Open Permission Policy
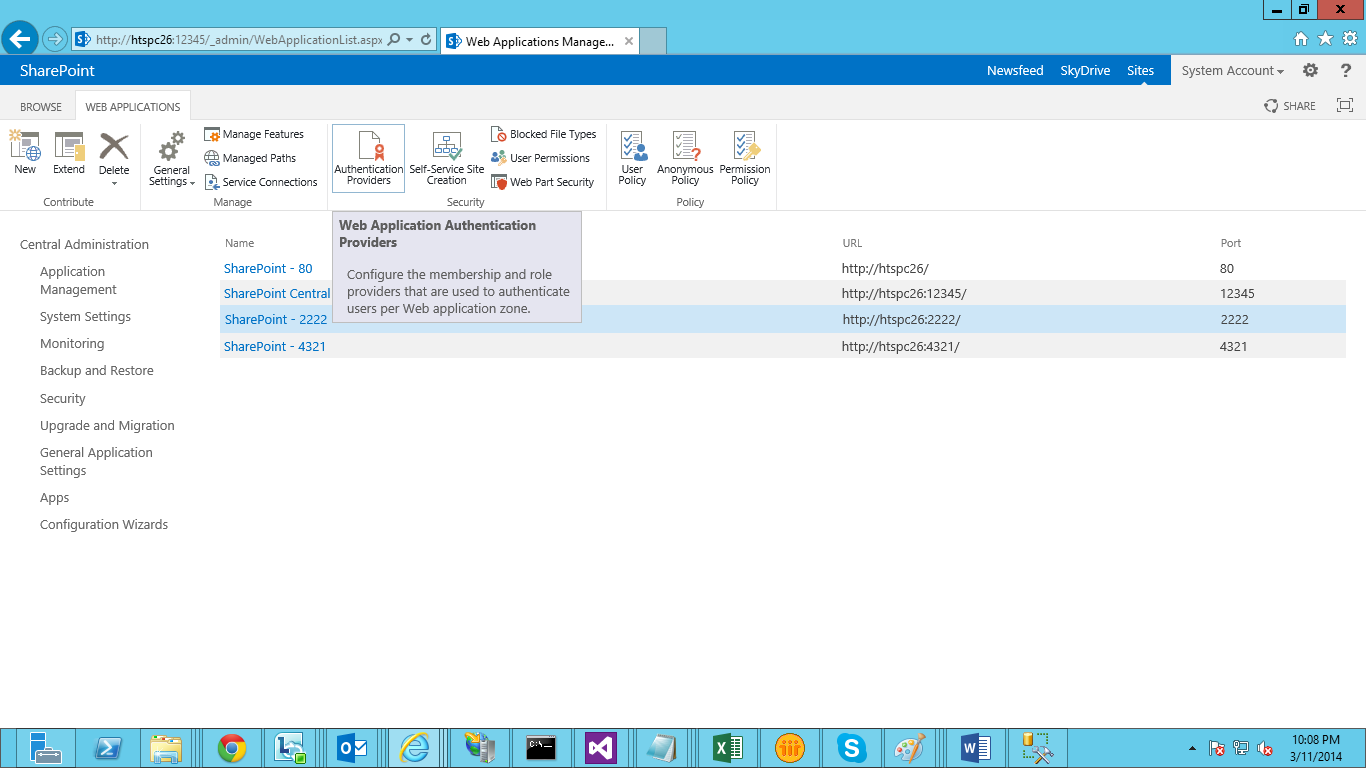This screenshot has height=768, width=1366. [745, 158]
